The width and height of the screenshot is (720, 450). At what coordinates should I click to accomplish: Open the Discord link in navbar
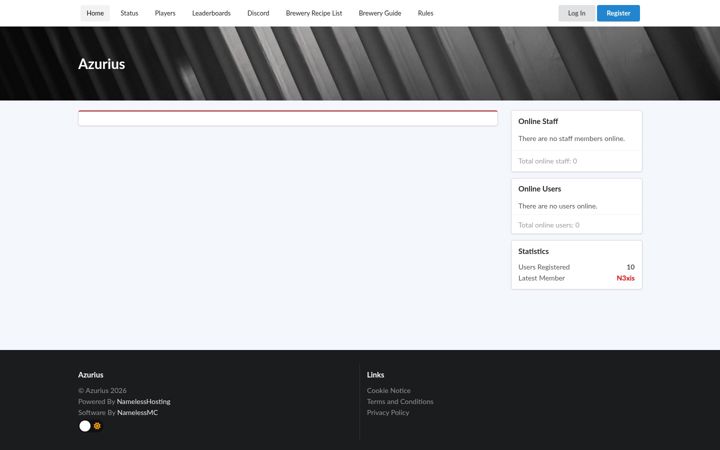258,13
